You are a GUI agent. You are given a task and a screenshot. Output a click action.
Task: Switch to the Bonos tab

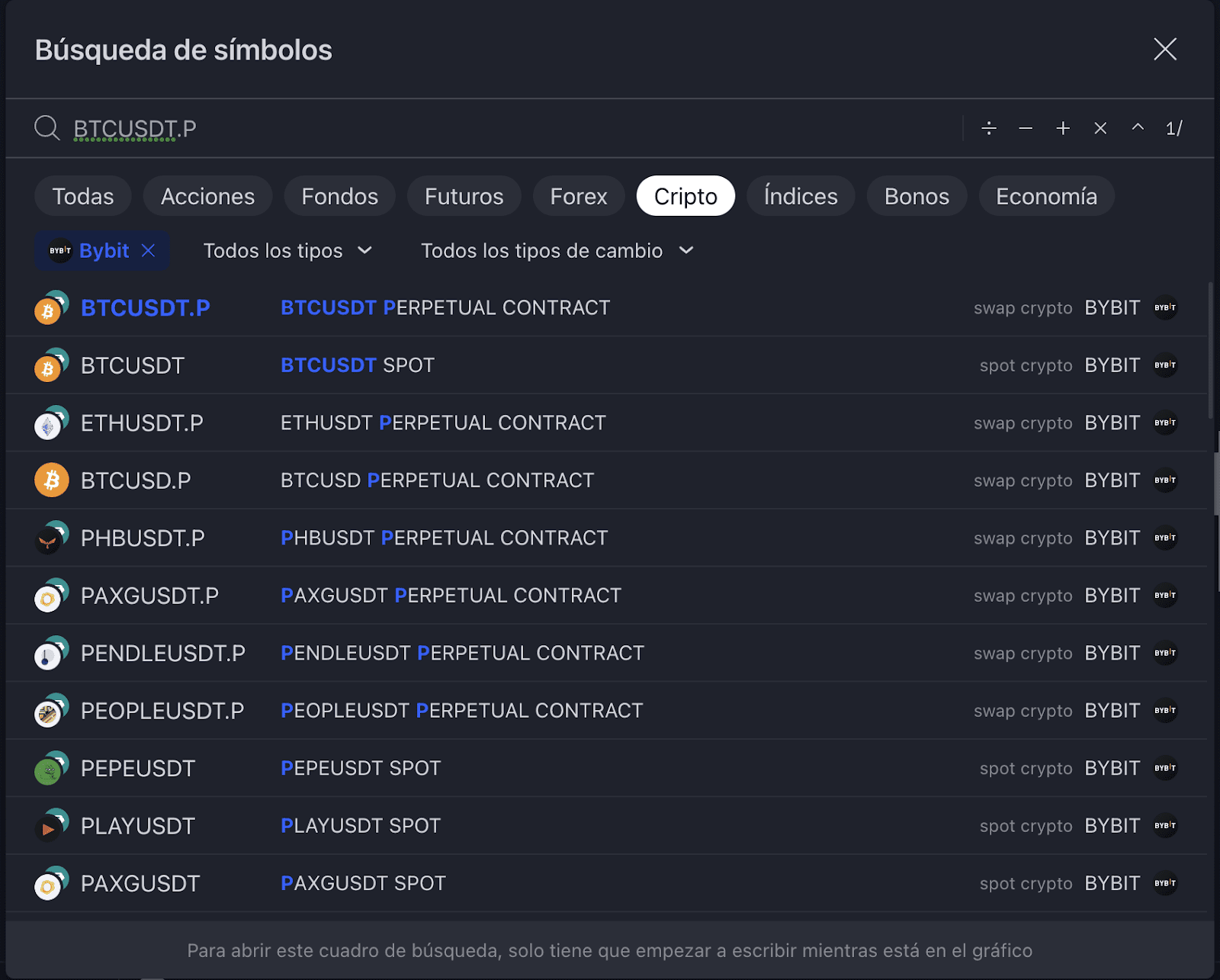pyautogui.click(x=917, y=196)
